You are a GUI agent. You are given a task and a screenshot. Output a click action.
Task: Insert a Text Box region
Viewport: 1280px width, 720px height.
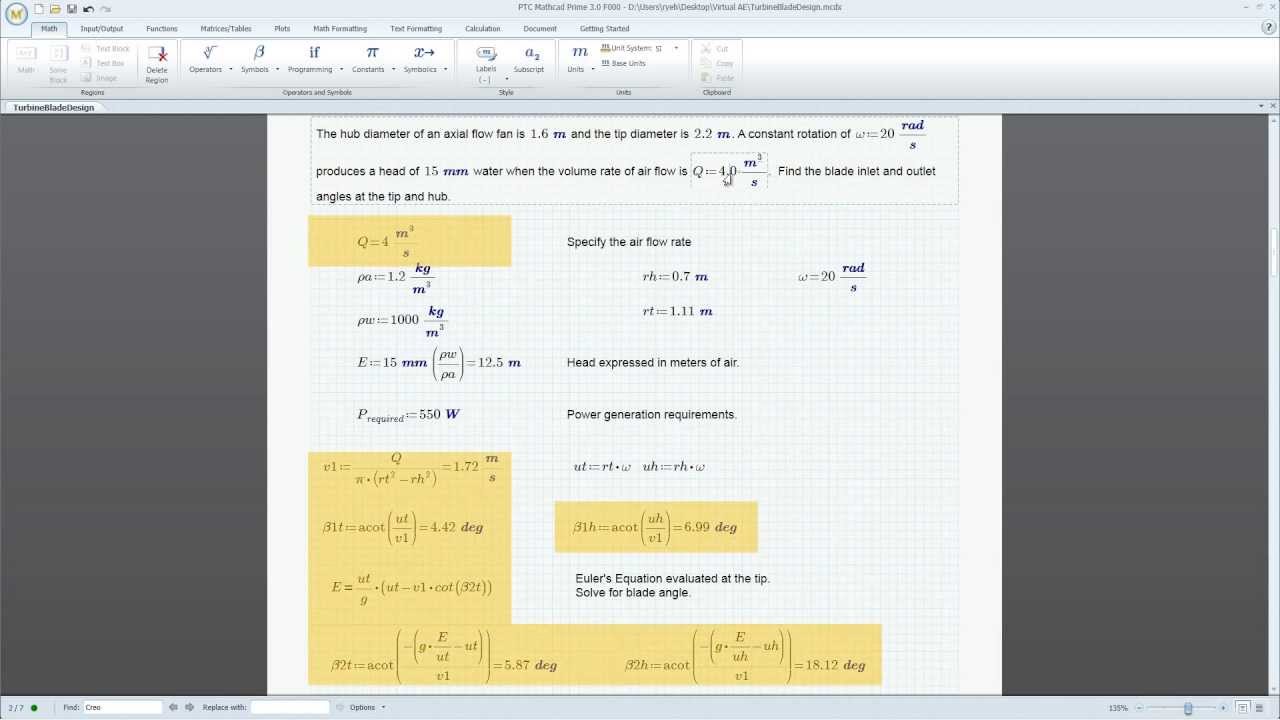point(103,63)
